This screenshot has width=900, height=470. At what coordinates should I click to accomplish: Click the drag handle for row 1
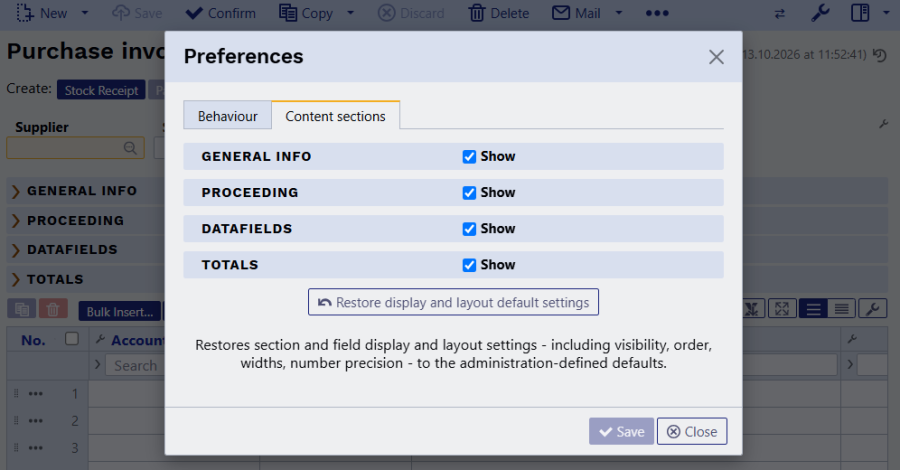click(x=16, y=394)
